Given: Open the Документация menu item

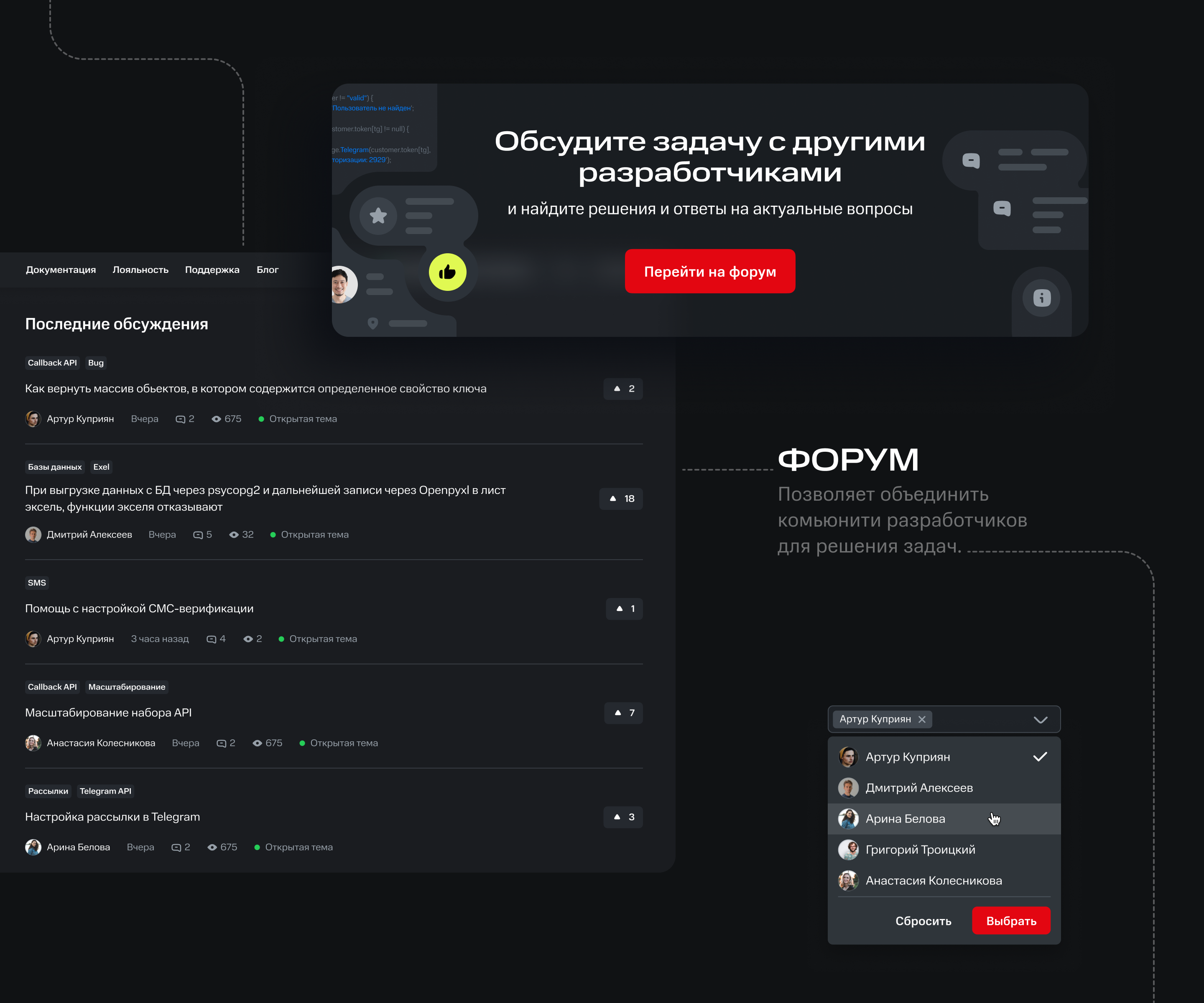Looking at the screenshot, I should tap(61, 270).
